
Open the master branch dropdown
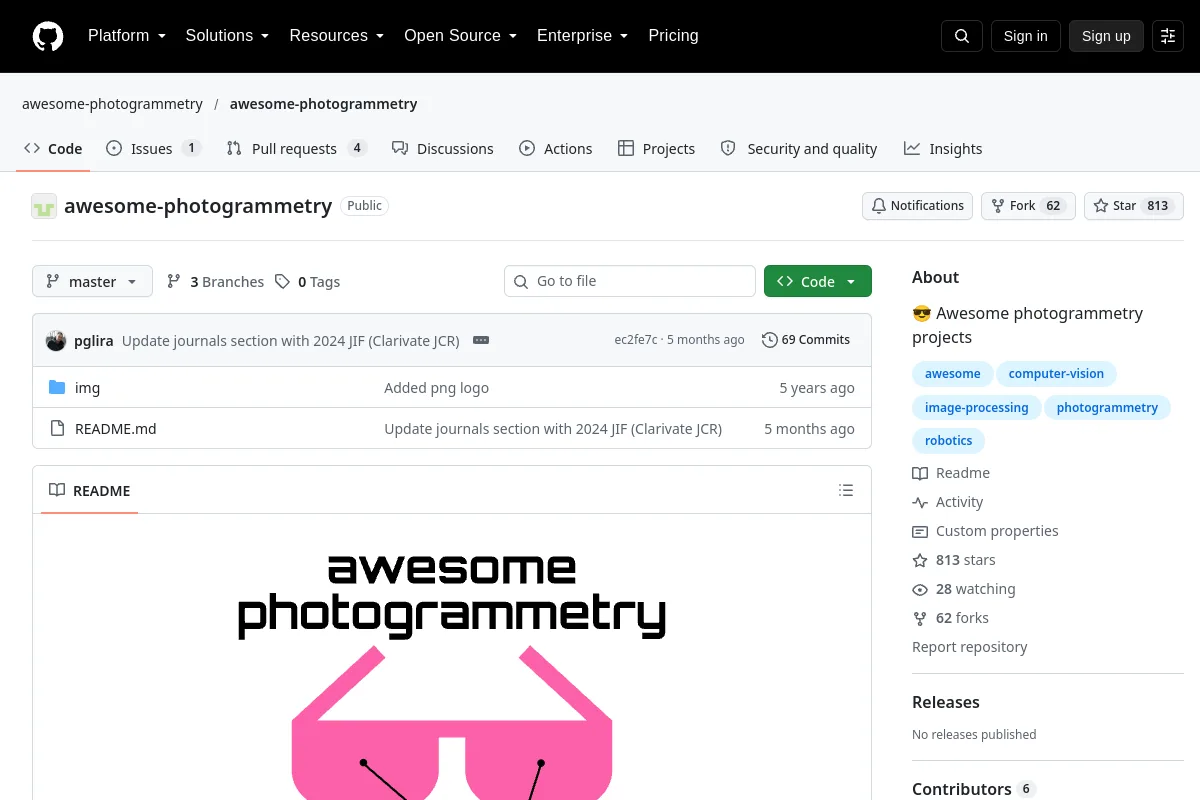tap(92, 281)
